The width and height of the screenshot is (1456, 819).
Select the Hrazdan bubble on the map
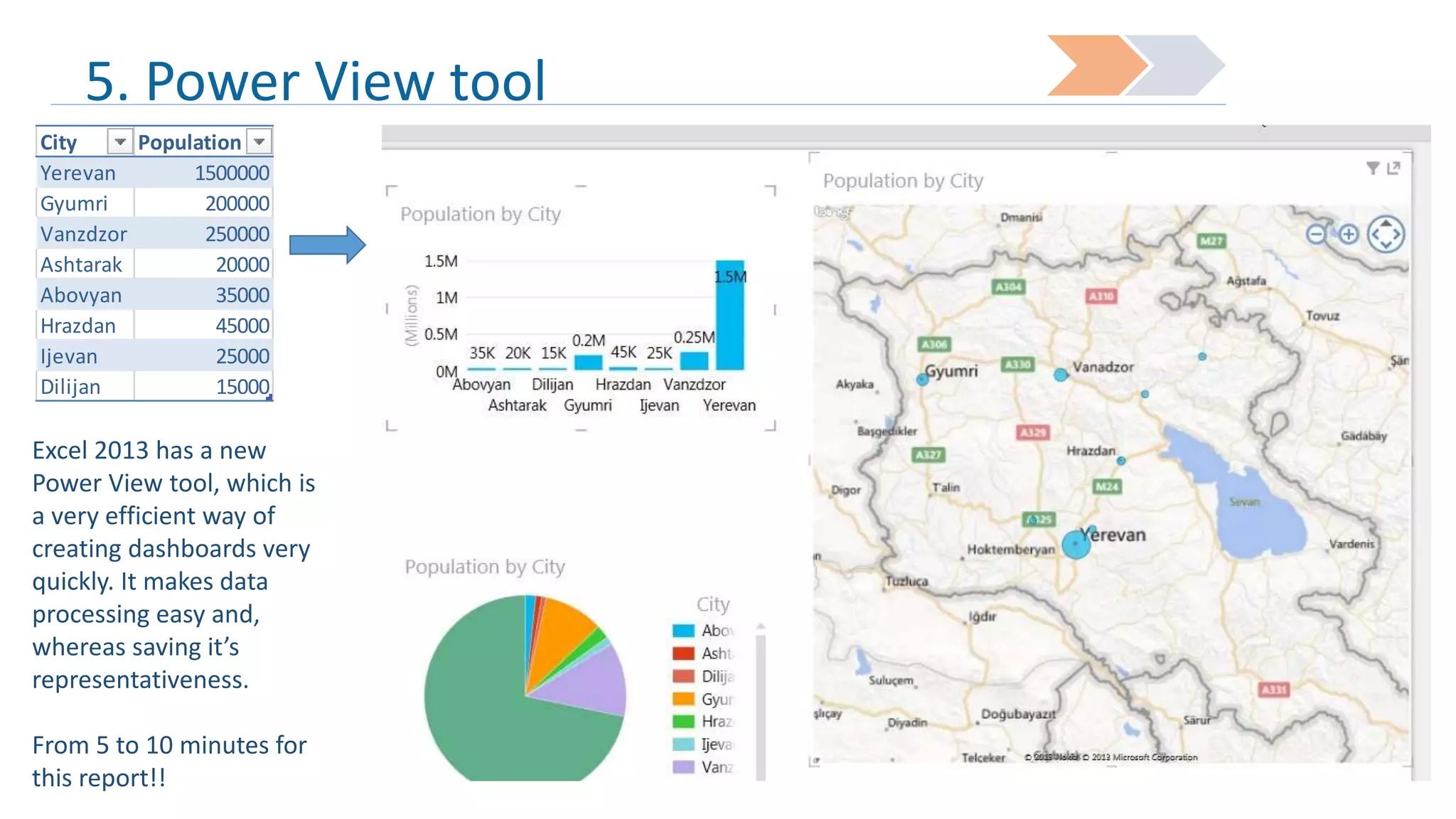coord(1121,461)
